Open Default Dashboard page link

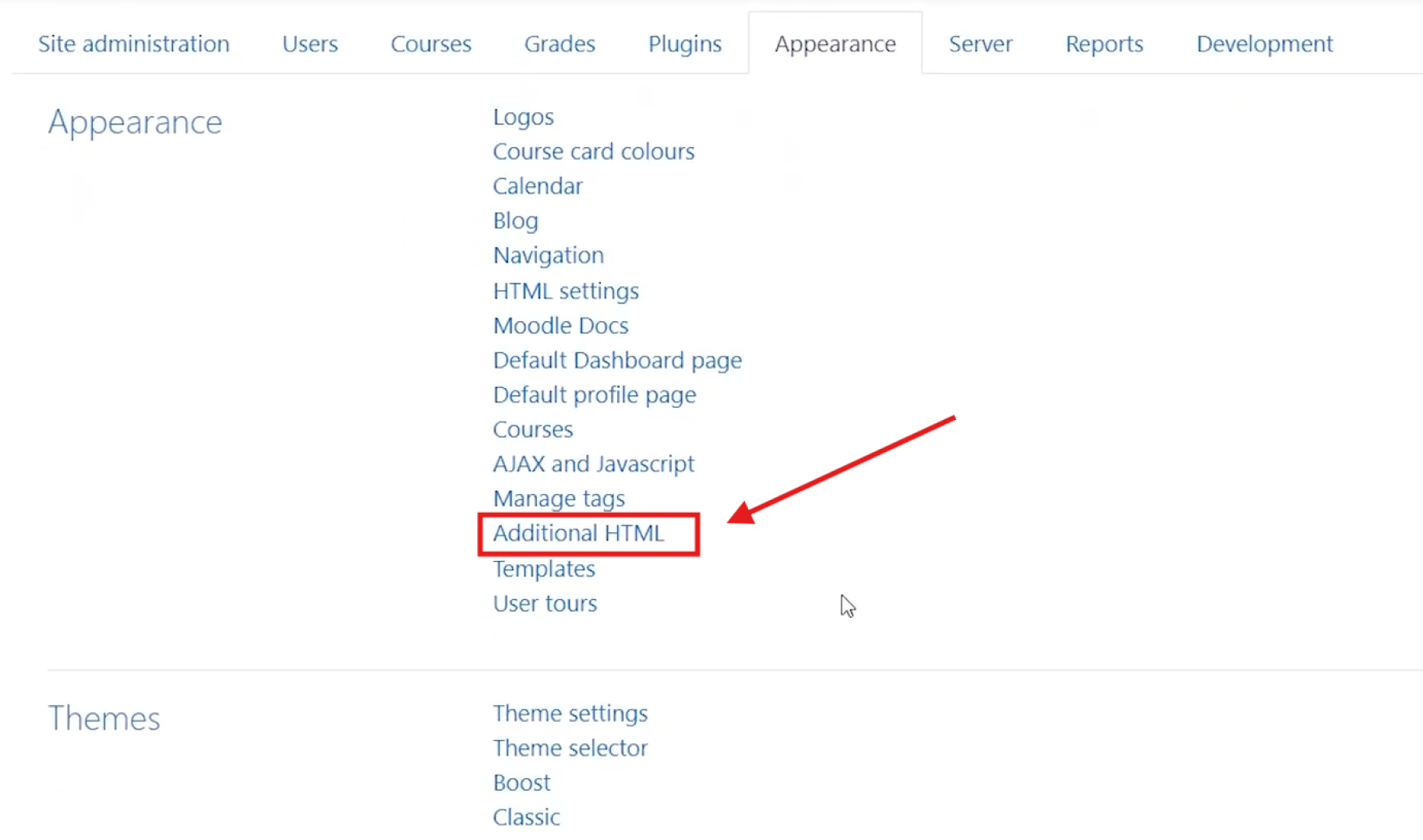pyautogui.click(x=616, y=360)
